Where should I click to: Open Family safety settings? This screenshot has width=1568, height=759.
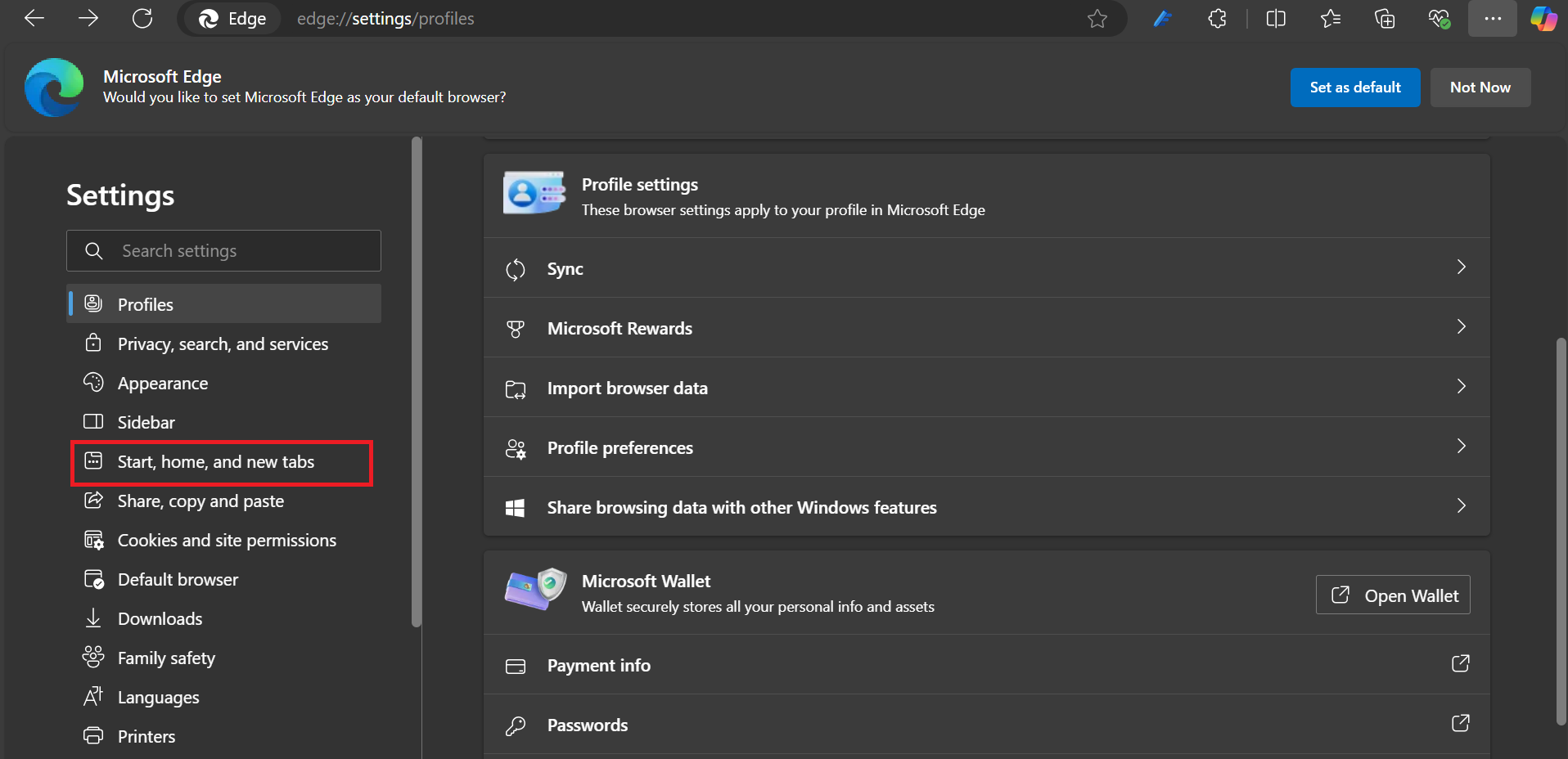pos(223,658)
